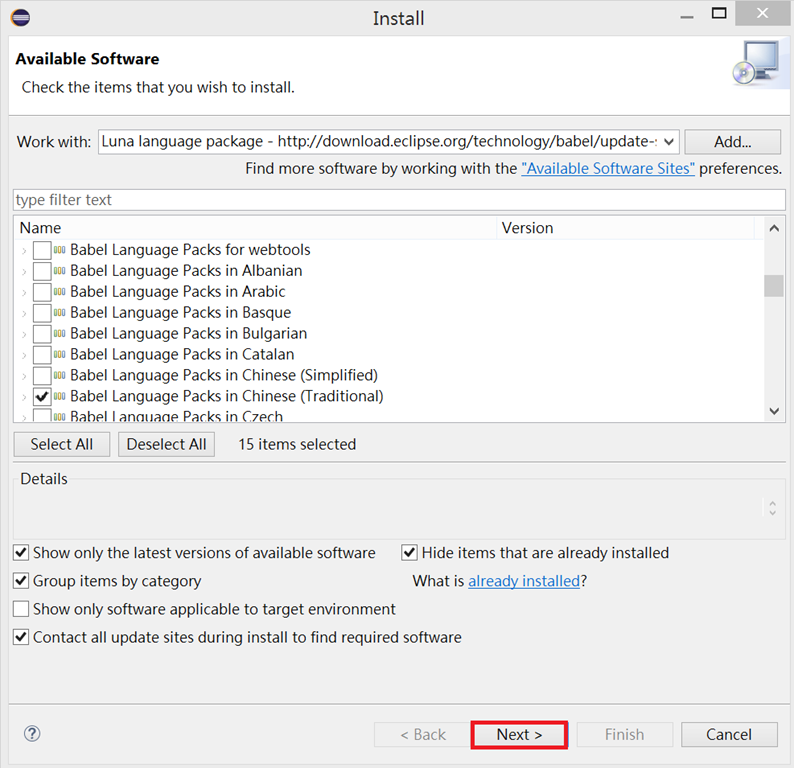Viewport: 794px width, 768px height.
Task: Click the Version column header
Action: pos(625,228)
